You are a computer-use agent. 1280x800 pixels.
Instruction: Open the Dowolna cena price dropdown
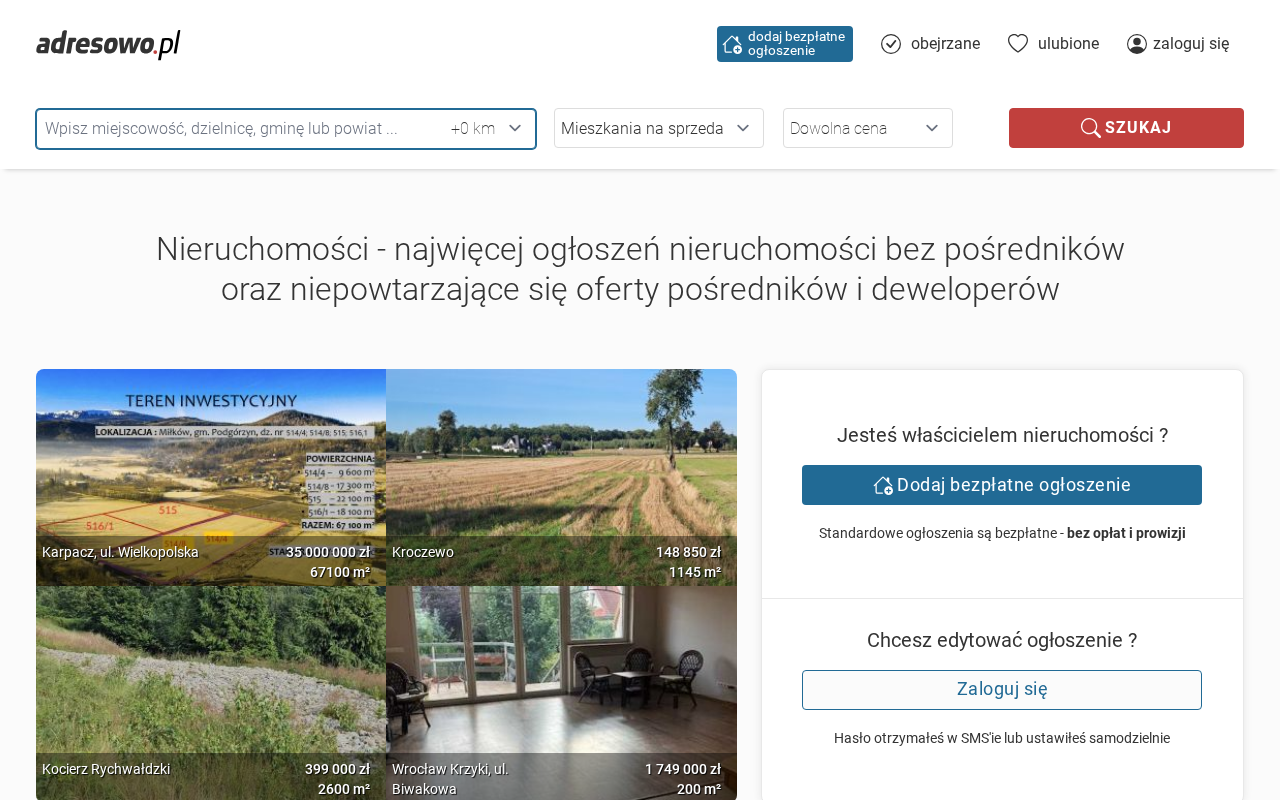click(867, 128)
